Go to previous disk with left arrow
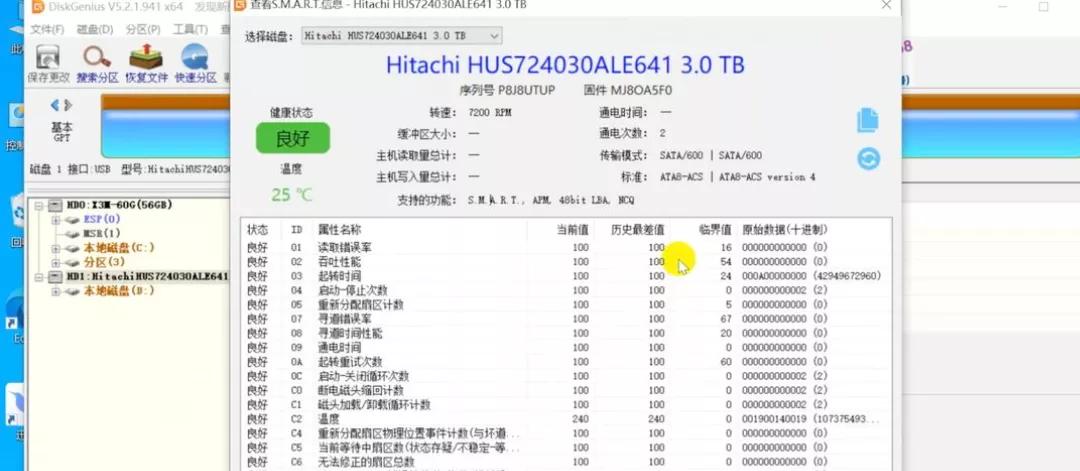1080x471 pixels. coord(54,105)
